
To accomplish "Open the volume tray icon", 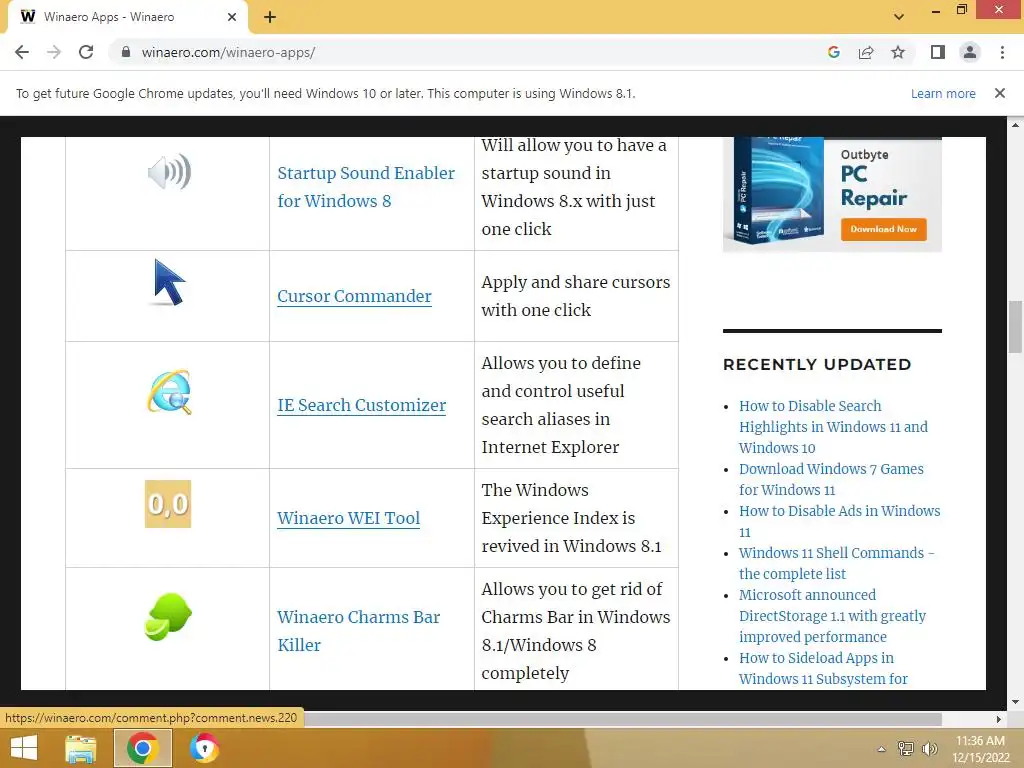I will [929, 749].
